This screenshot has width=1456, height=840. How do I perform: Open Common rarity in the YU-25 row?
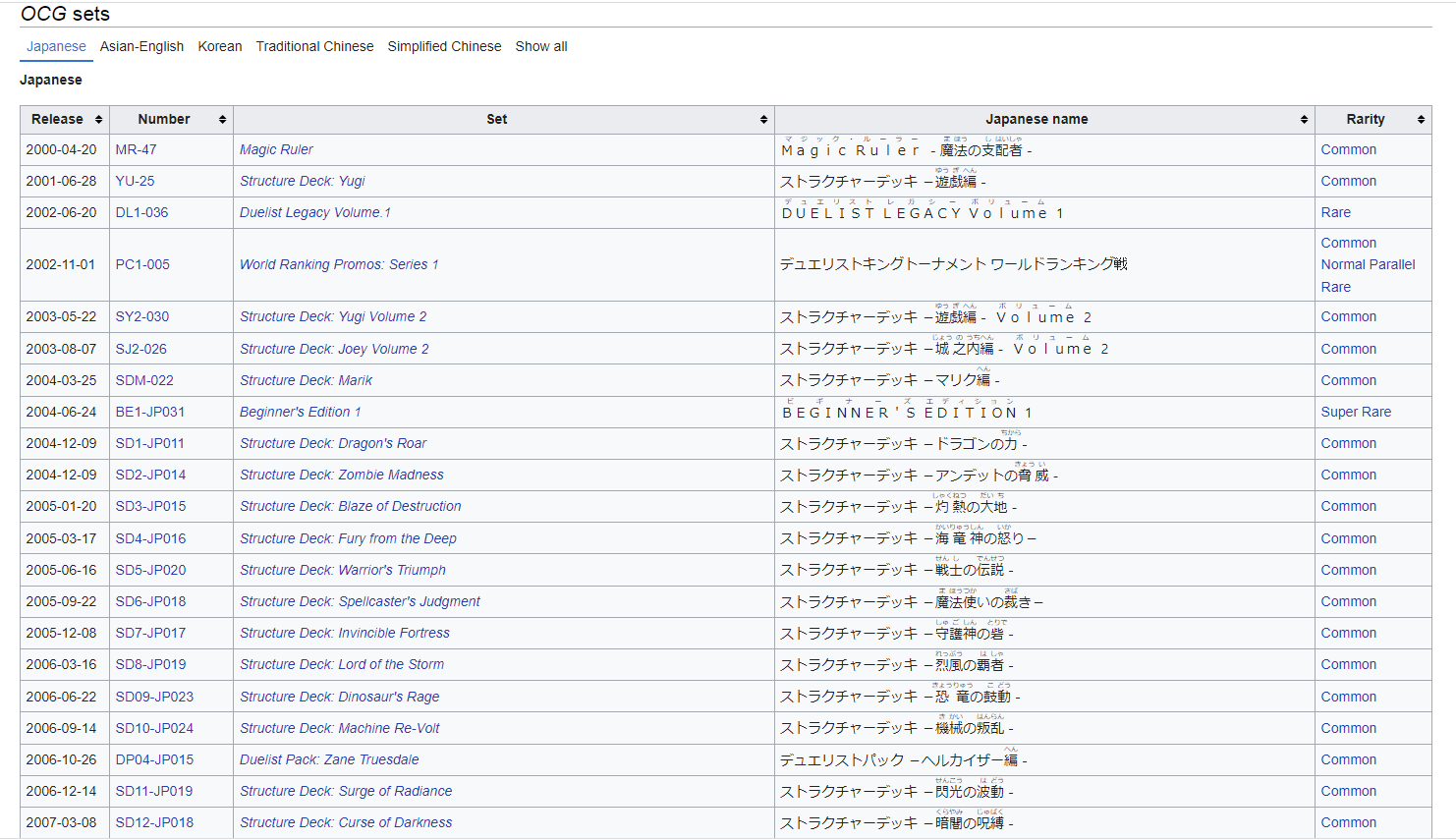[1349, 181]
